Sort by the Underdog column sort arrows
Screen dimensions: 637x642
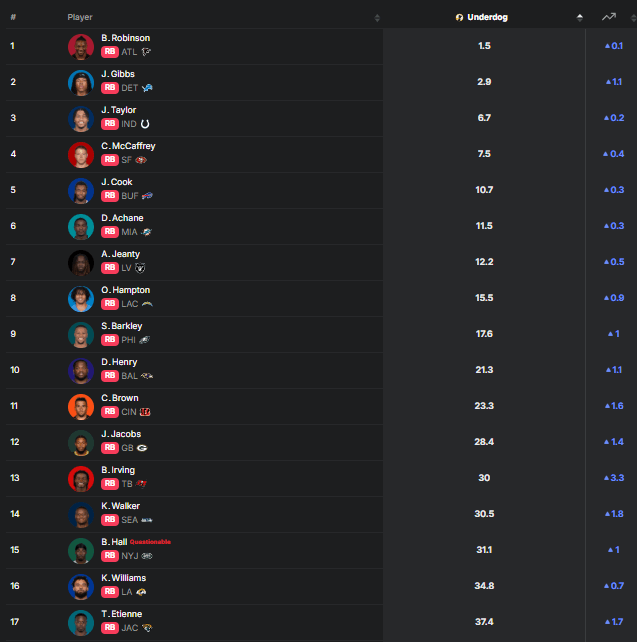point(580,18)
